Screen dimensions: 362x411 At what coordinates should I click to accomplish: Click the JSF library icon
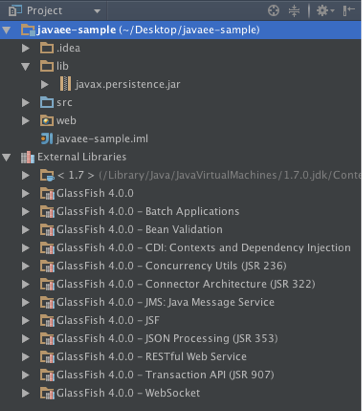(x=47, y=320)
